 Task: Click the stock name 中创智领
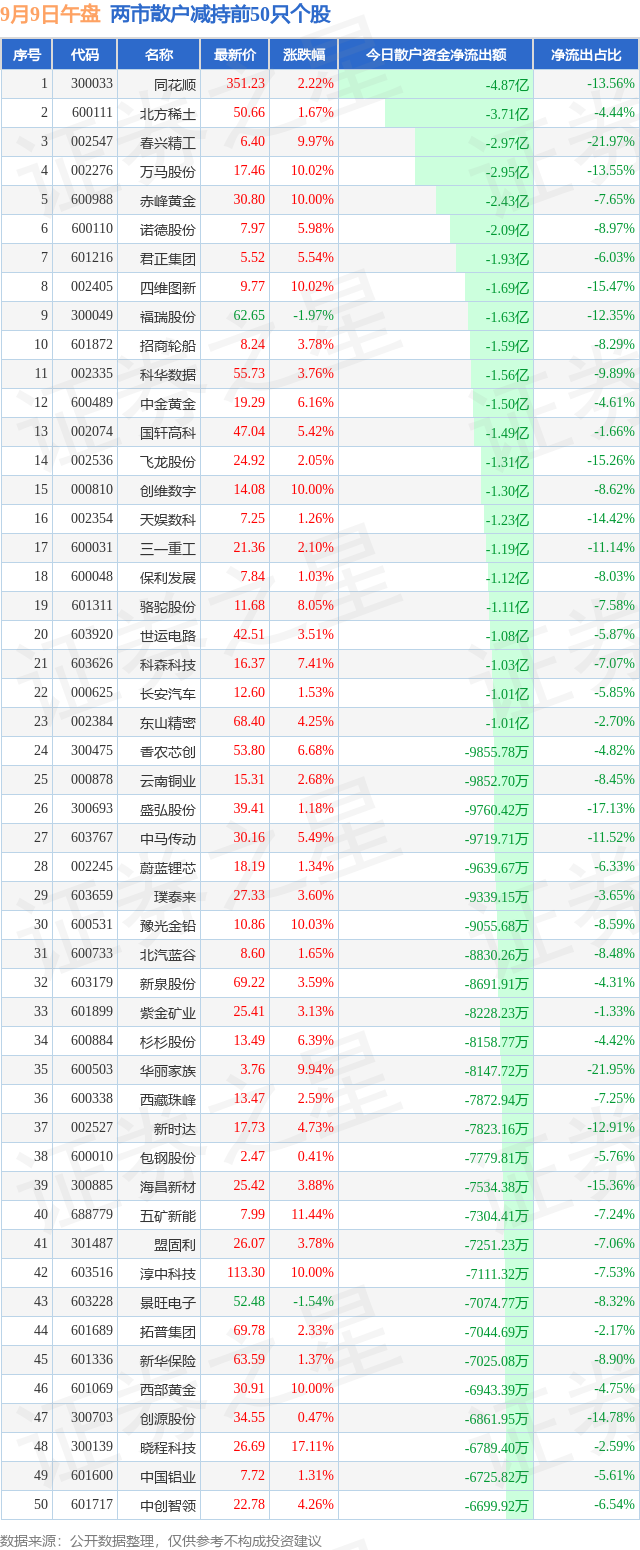point(168,1504)
